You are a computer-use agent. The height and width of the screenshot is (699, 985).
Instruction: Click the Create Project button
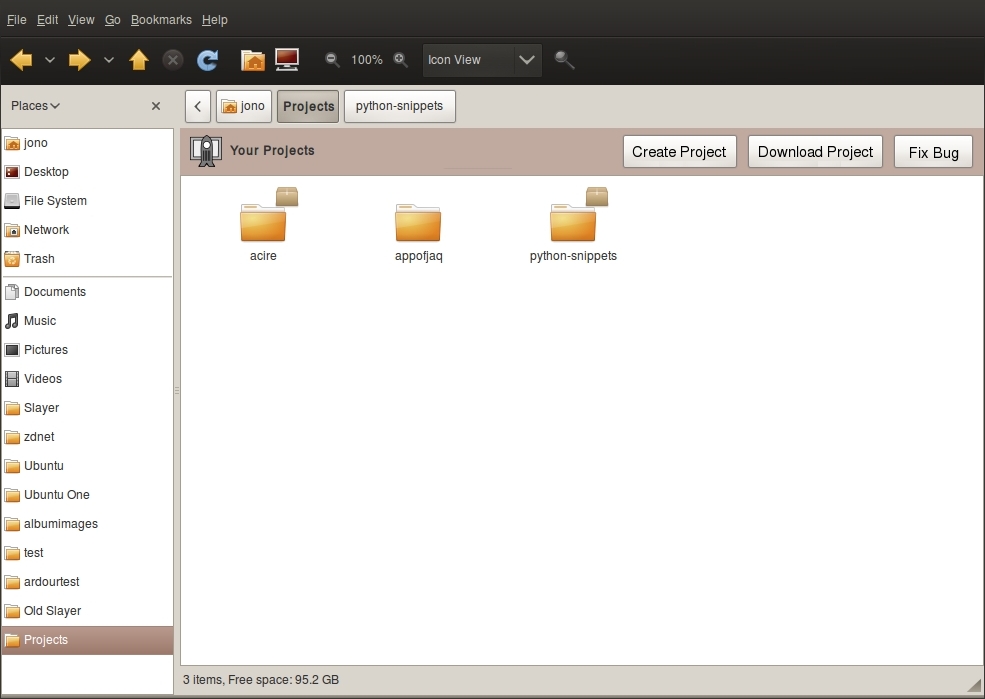679,152
